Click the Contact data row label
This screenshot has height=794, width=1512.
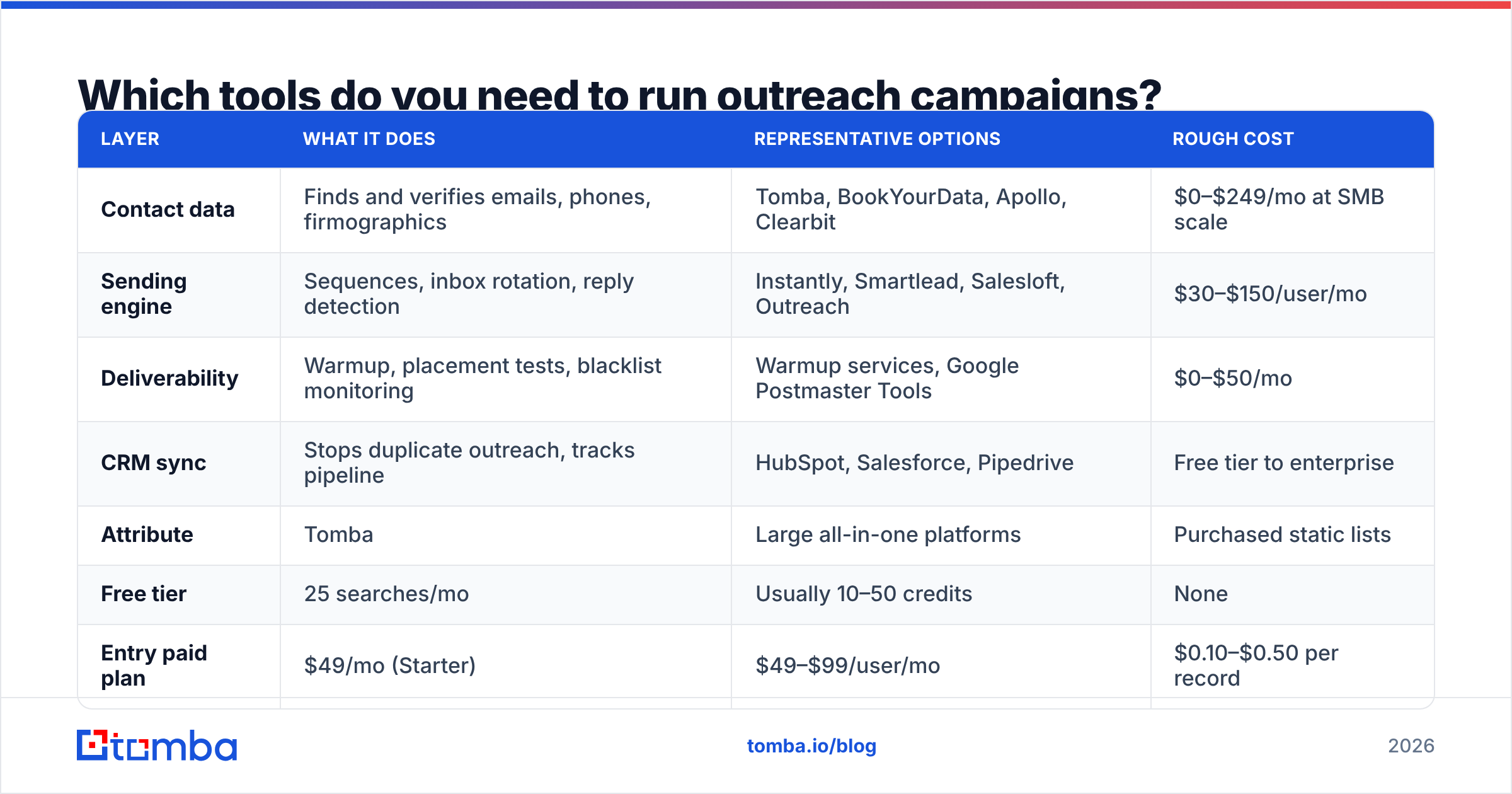coord(168,209)
